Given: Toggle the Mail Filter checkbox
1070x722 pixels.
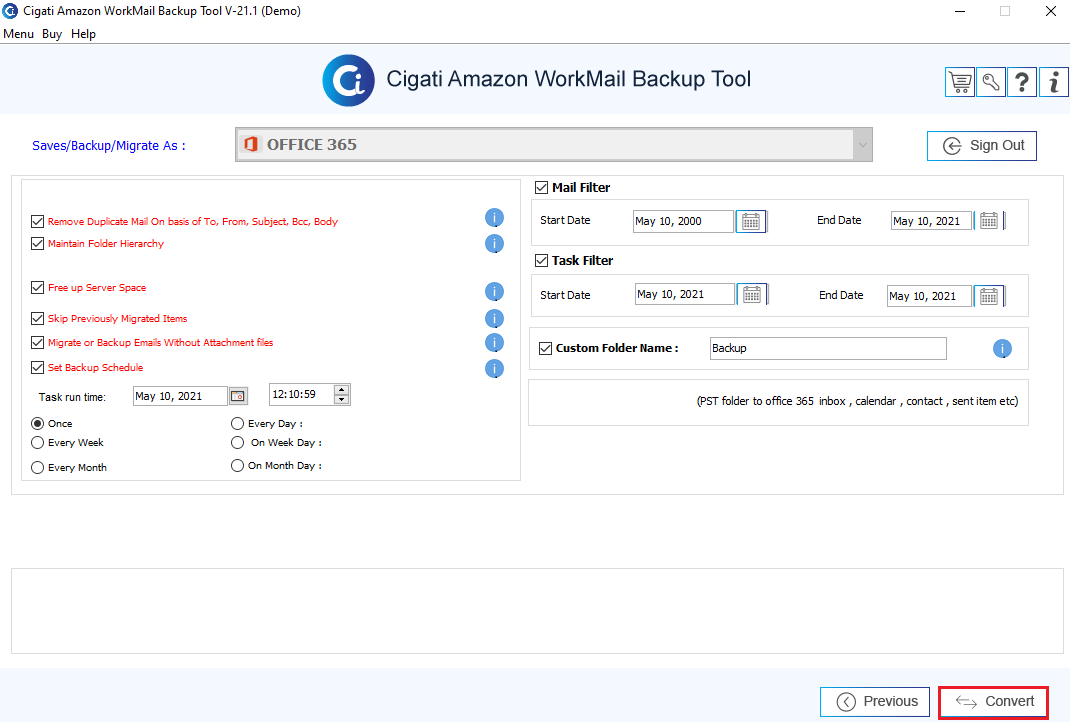Looking at the screenshot, I should (542, 188).
